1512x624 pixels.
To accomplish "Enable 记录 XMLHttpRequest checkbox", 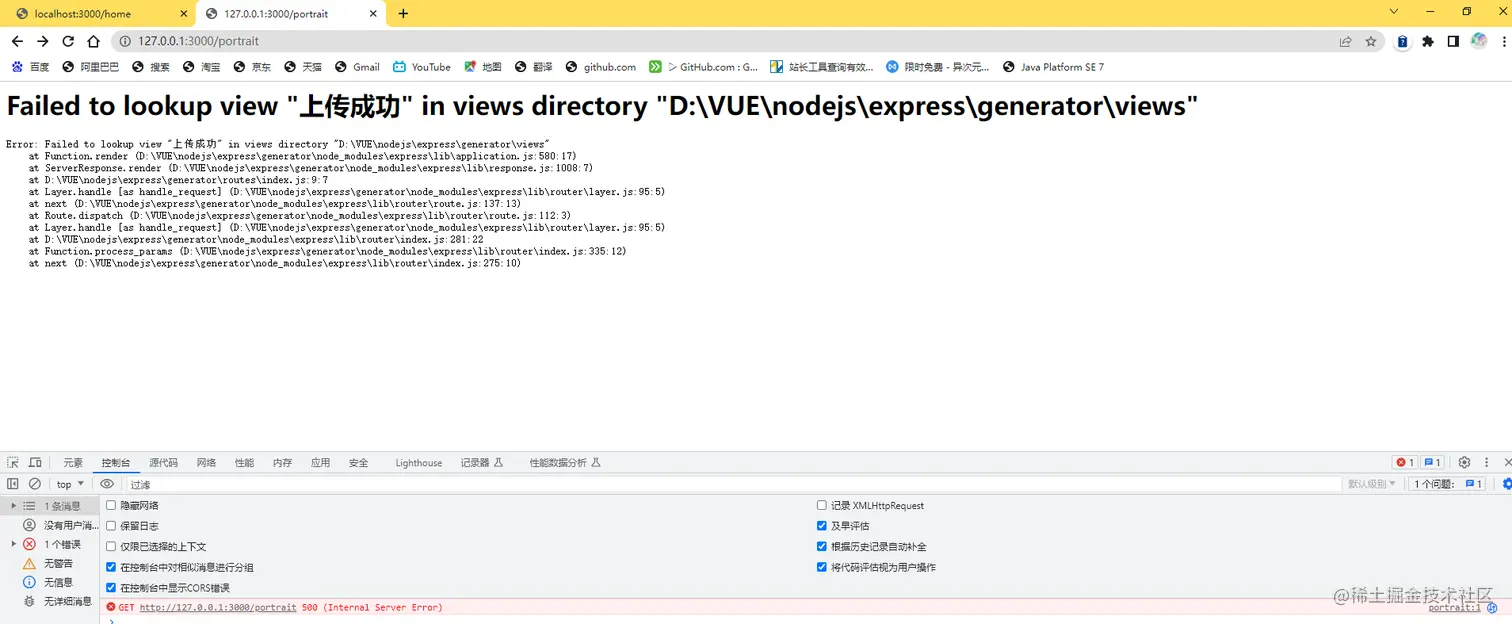I will point(822,505).
